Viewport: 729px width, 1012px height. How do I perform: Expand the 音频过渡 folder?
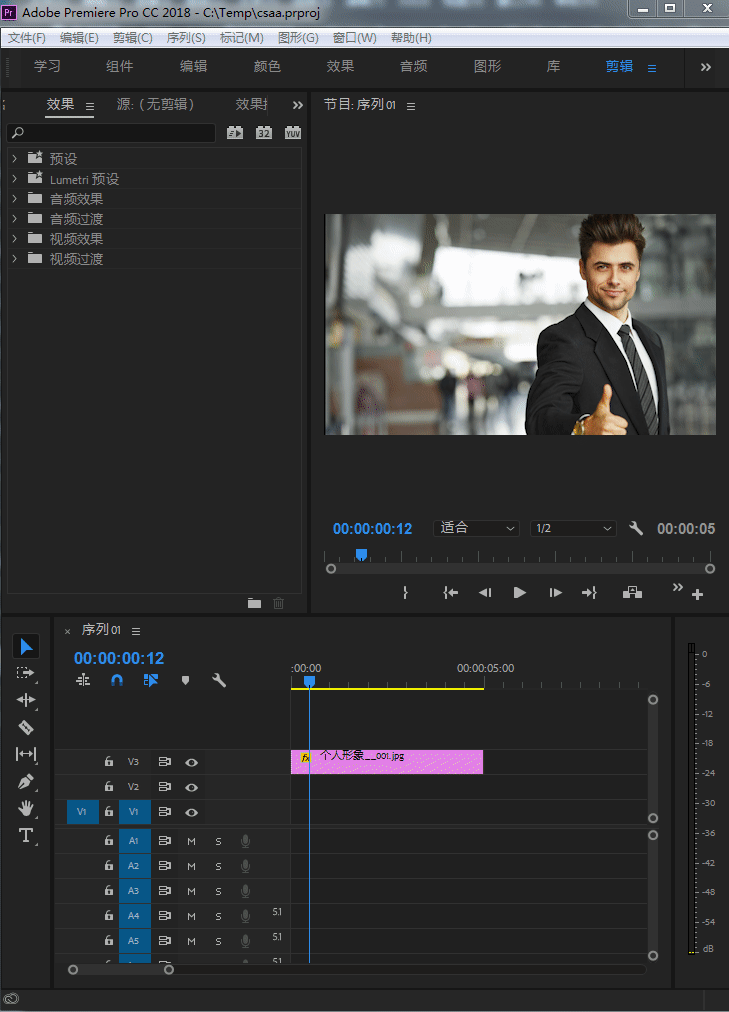(14, 219)
